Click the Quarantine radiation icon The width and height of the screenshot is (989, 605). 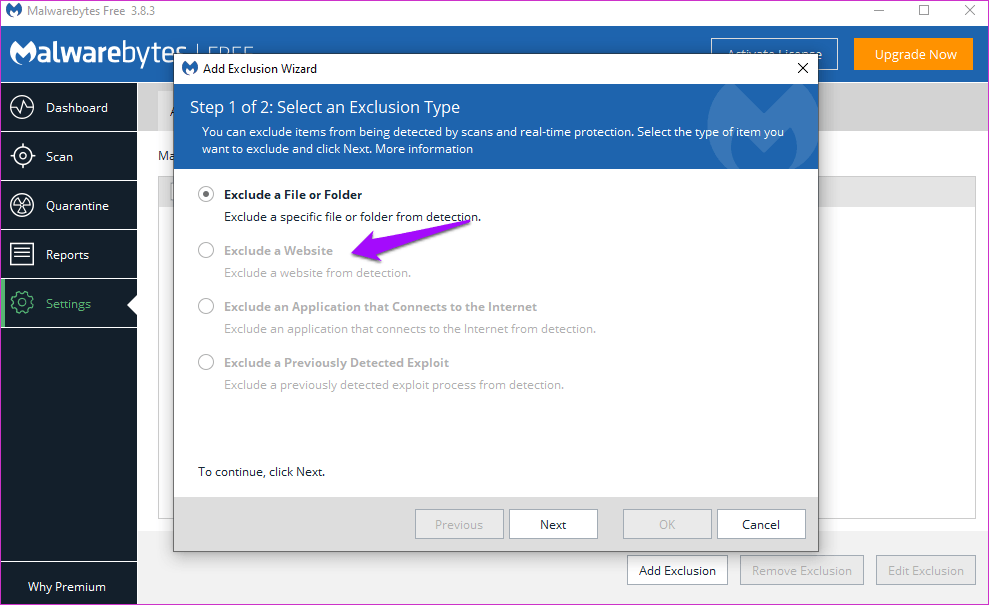click(x=22, y=205)
